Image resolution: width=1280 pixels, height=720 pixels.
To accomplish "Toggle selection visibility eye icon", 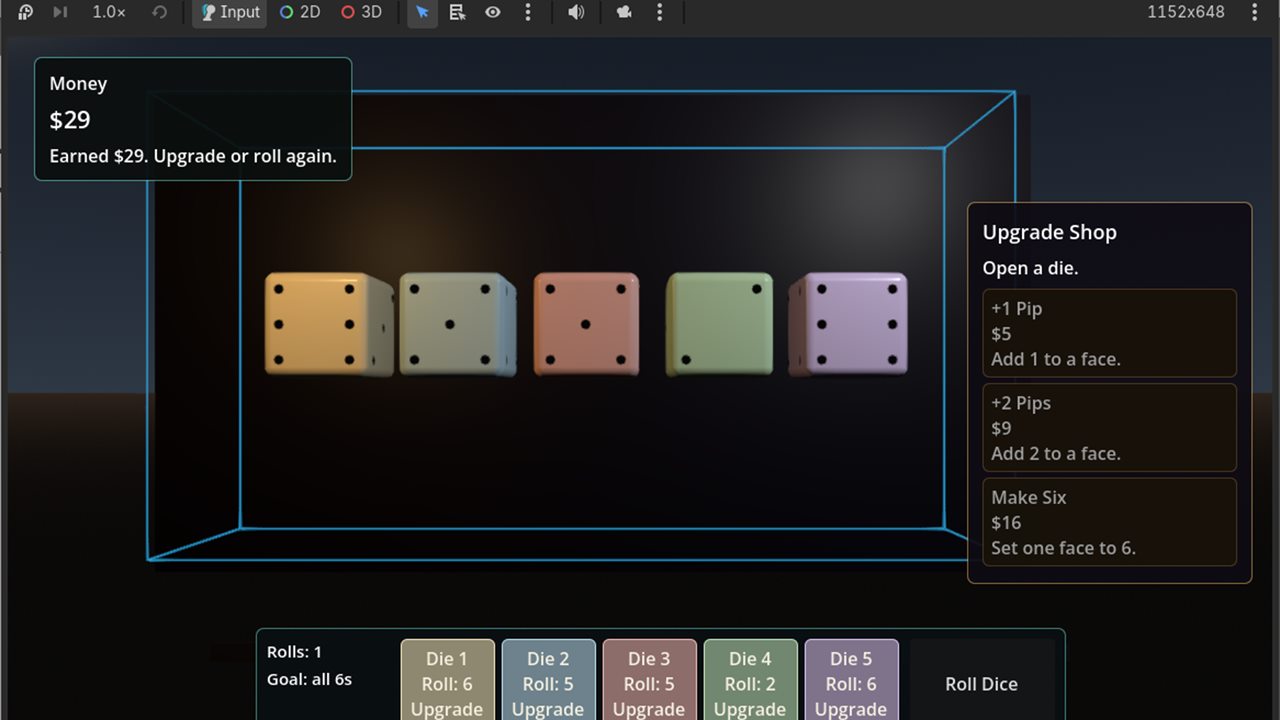I will [x=493, y=12].
